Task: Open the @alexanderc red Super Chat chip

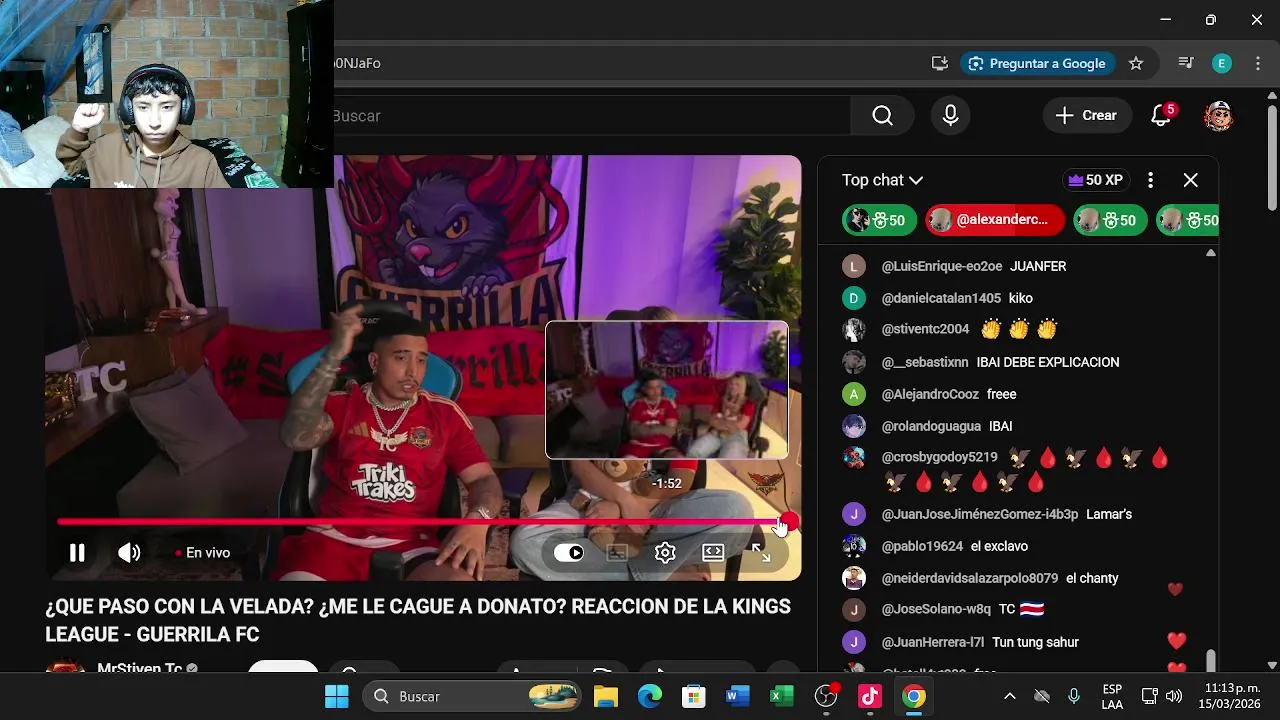Action: point(995,220)
